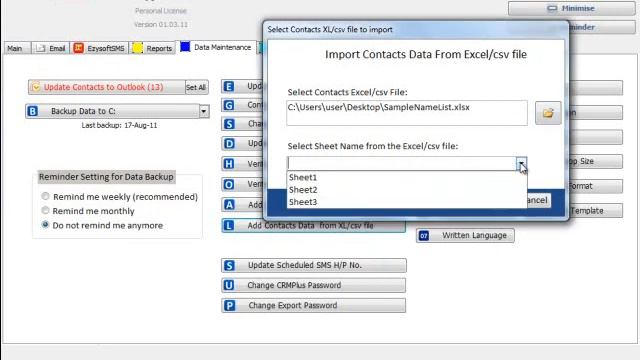Click the L icon of Add Contacts Data
Viewport: 640px width, 360px height.
click(229, 225)
